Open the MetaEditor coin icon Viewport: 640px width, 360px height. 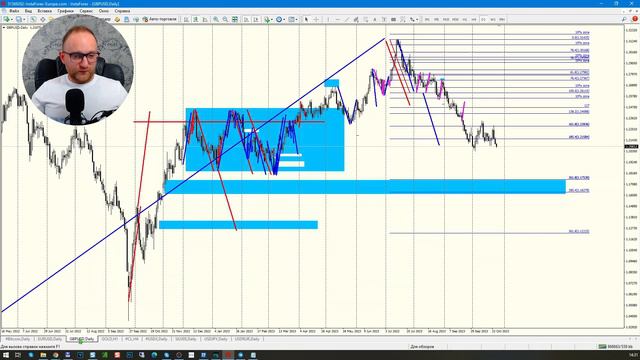(118, 19)
